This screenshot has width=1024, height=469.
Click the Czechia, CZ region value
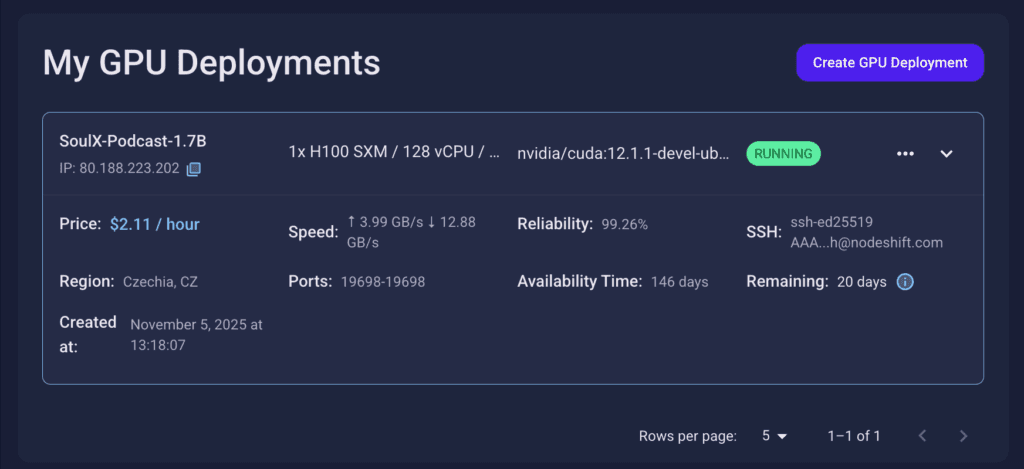tap(160, 282)
